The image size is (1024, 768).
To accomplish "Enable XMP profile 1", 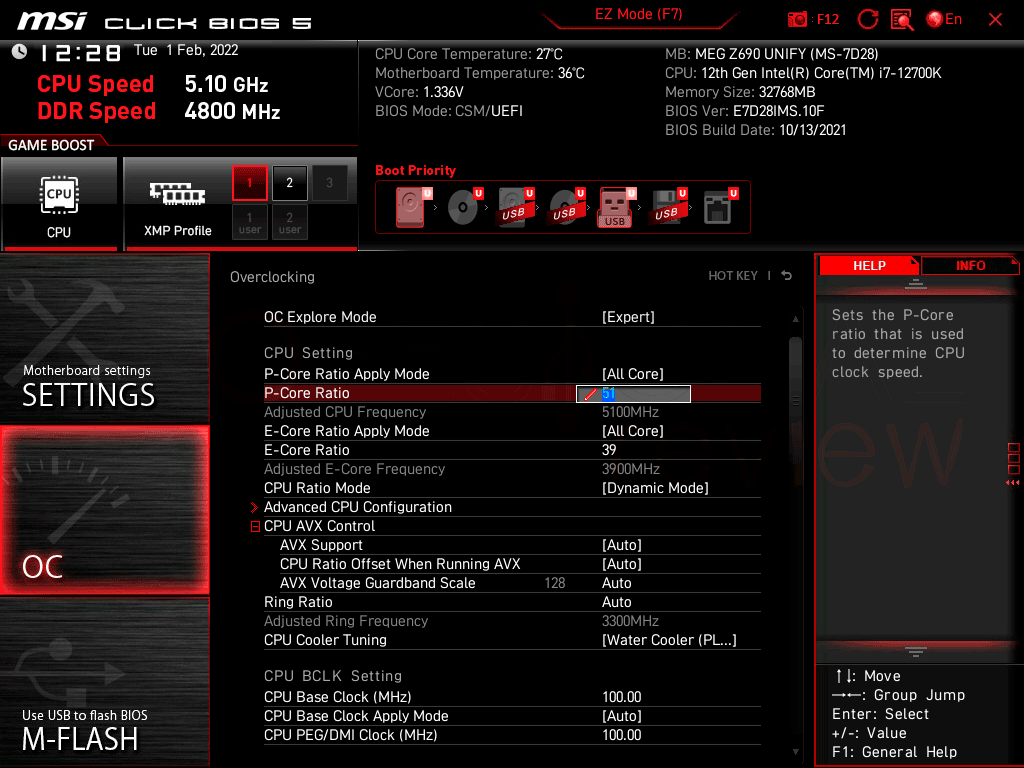I will (249, 183).
